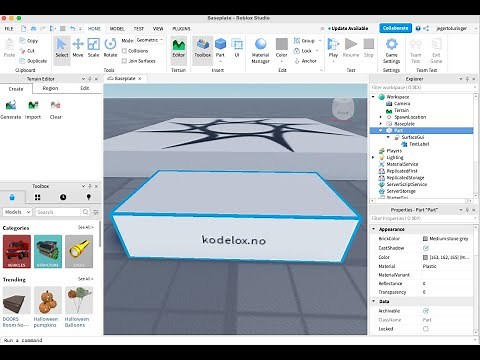Open Material Manager
Viewport: 480px width, 360px height.
coord(260,51)
